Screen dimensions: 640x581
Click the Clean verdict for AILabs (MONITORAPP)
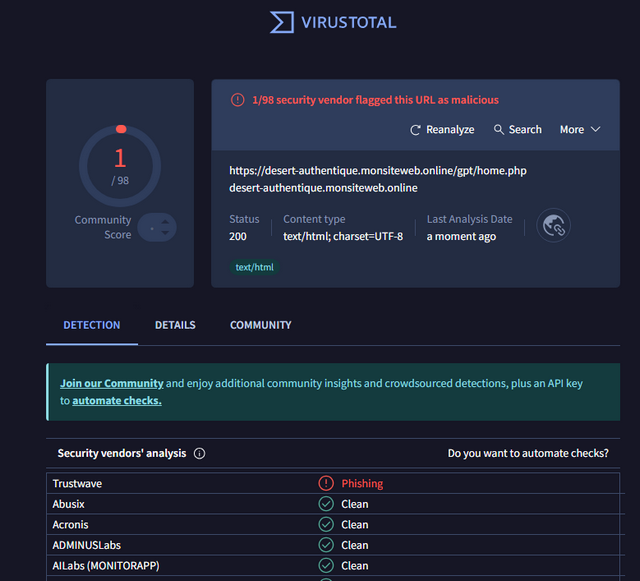click(355, 566)
